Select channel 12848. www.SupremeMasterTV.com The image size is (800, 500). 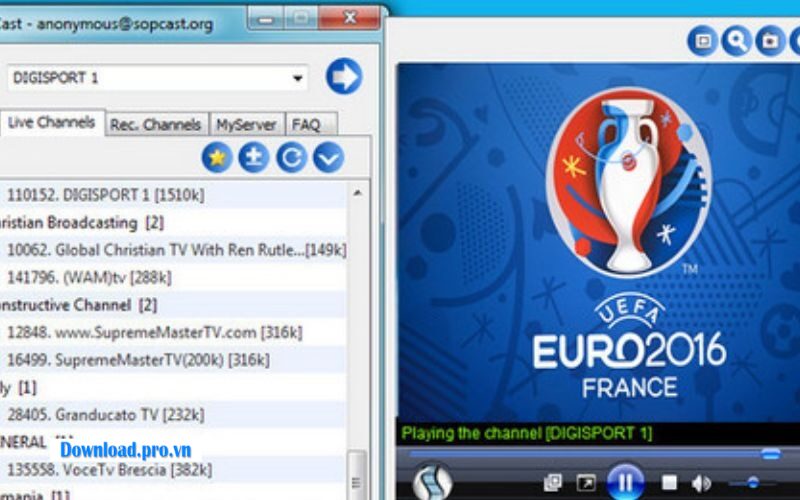tap(173, 333)
